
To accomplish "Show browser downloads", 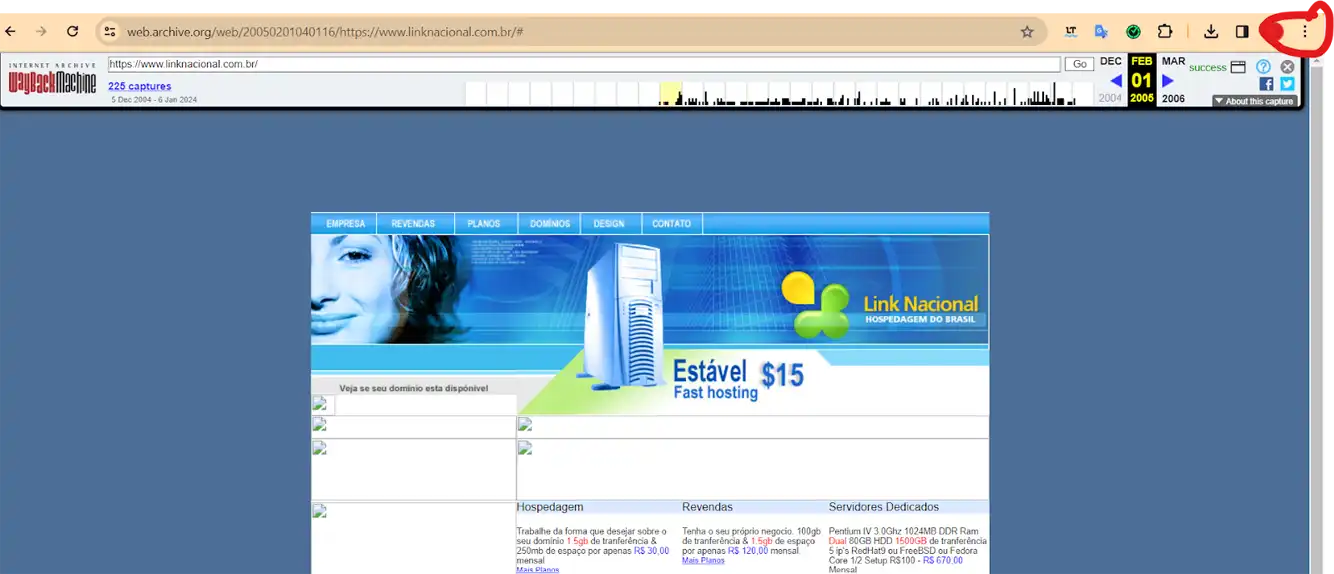I will tap(1211, 32).
